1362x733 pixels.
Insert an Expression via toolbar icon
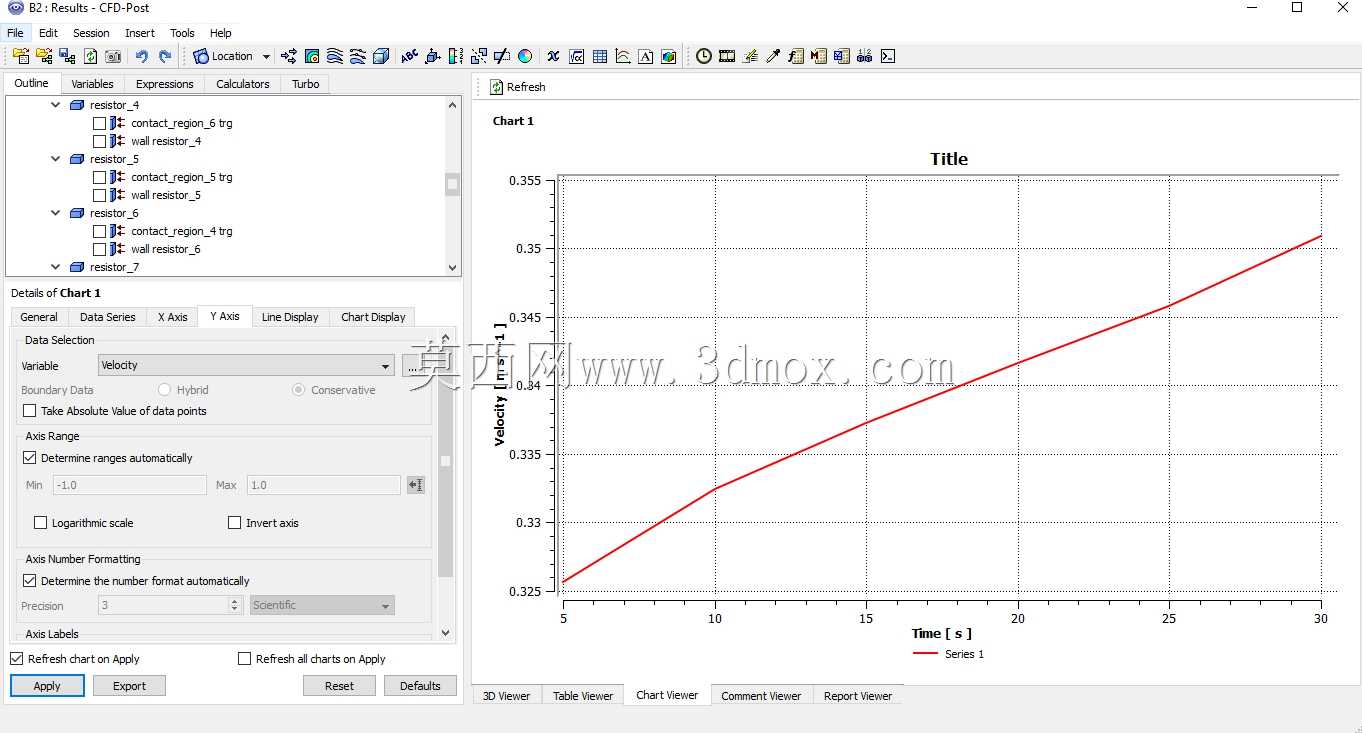(x=577, y=56)
